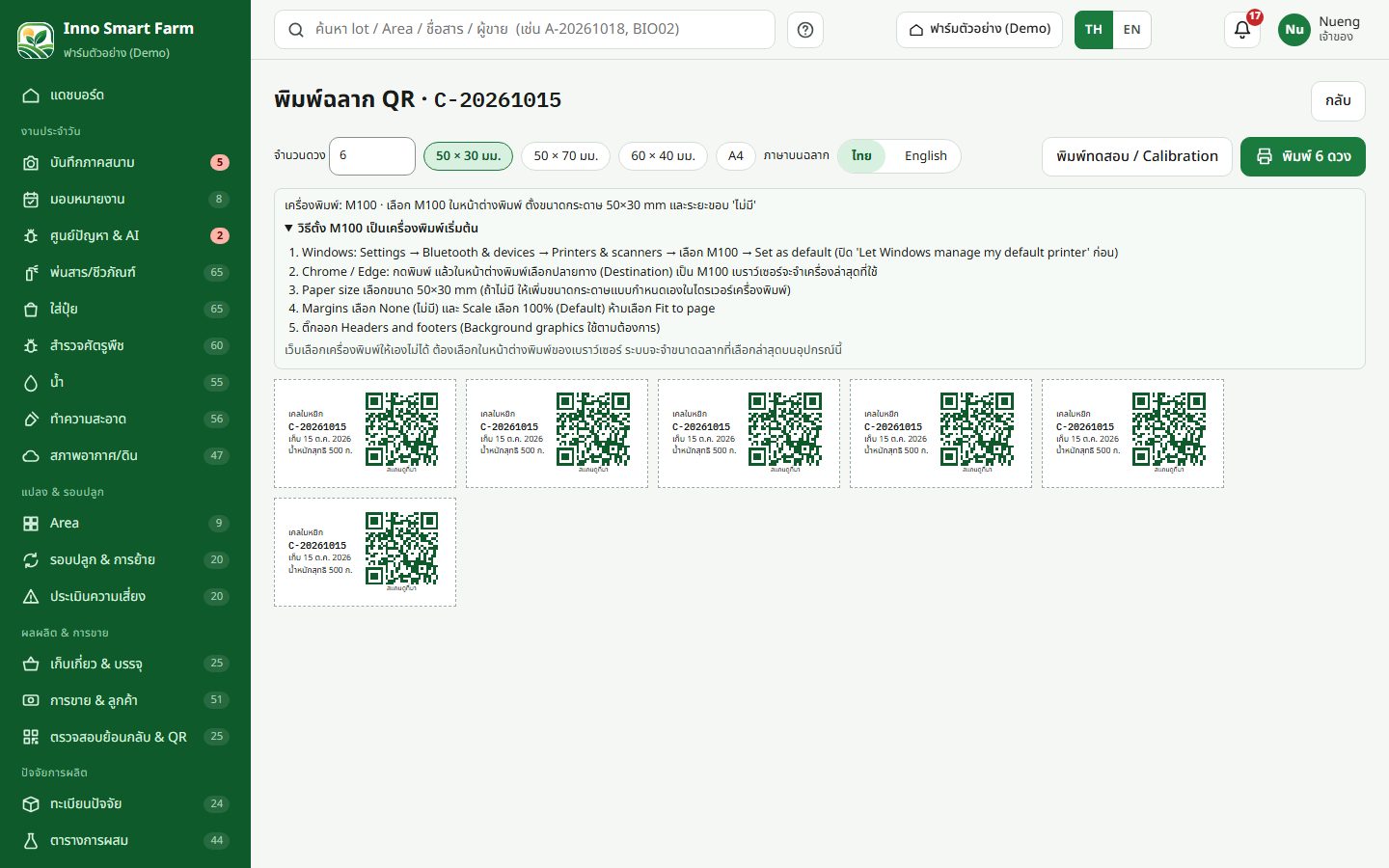Select the 50 × 30 มม. label size
Viewport: 1389px width, 868px height.
pos(468,156)
